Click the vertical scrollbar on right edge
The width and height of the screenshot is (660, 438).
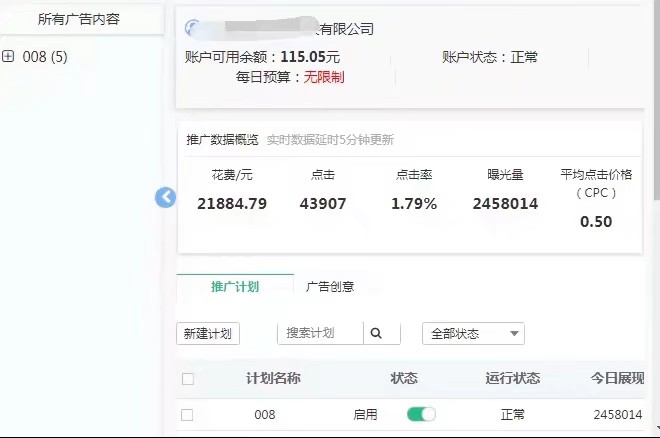(x=657, y=101)
